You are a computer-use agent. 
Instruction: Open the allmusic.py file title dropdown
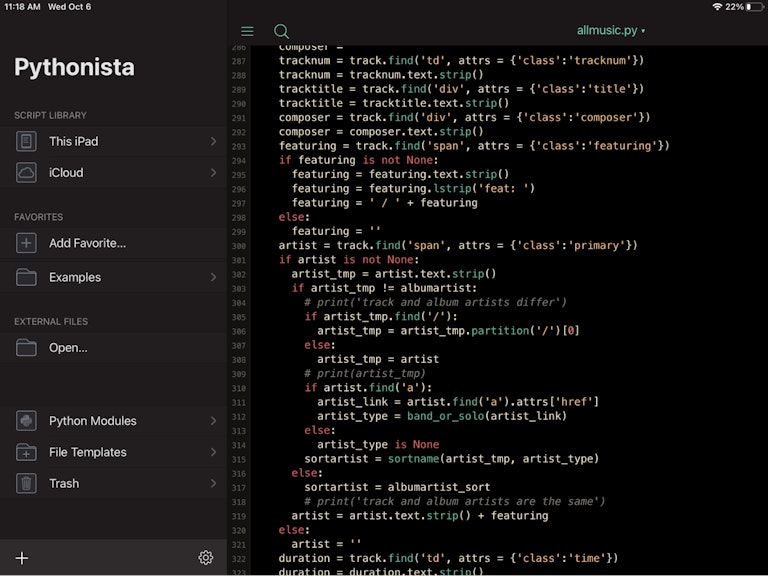point(611,30)
